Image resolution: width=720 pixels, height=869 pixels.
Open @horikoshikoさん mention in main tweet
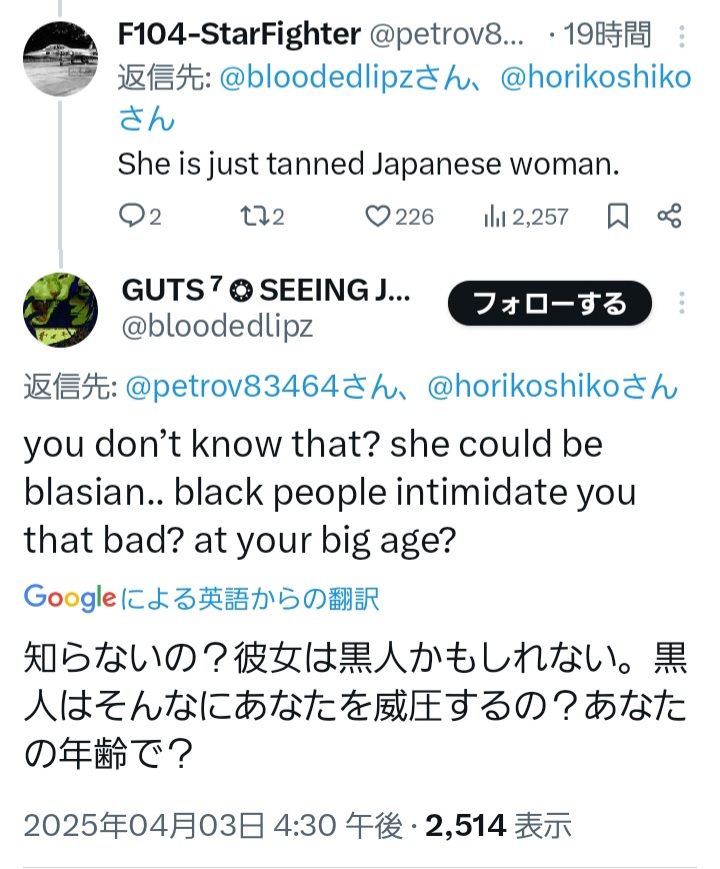[552, 387]
